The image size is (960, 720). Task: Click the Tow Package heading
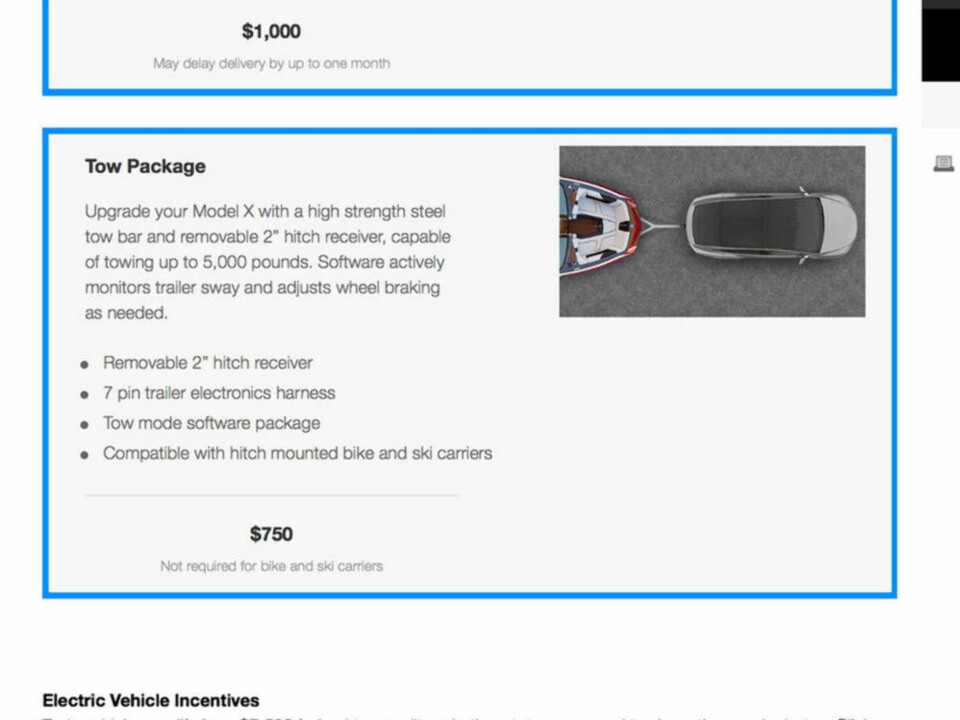pos(145,166)
